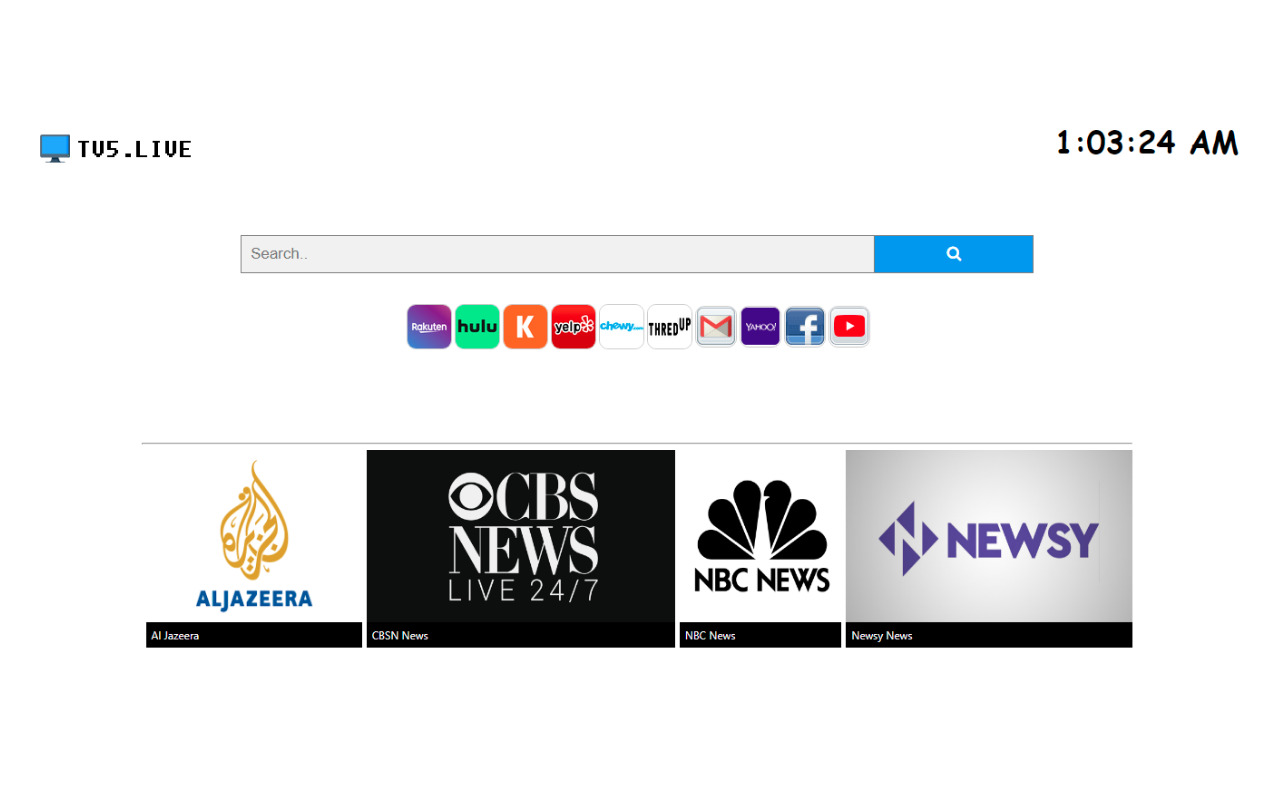Open the YouTube shortcut icon

click(x=849, y=327)
